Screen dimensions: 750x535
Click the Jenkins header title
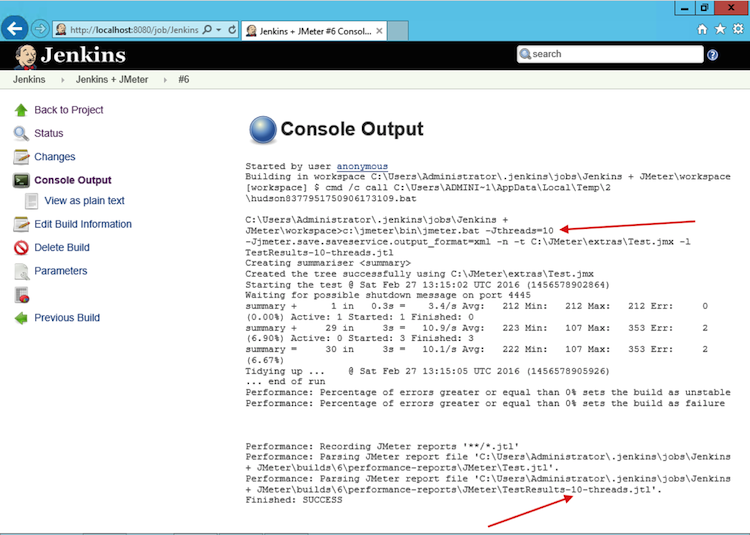(x=83, y=55)
